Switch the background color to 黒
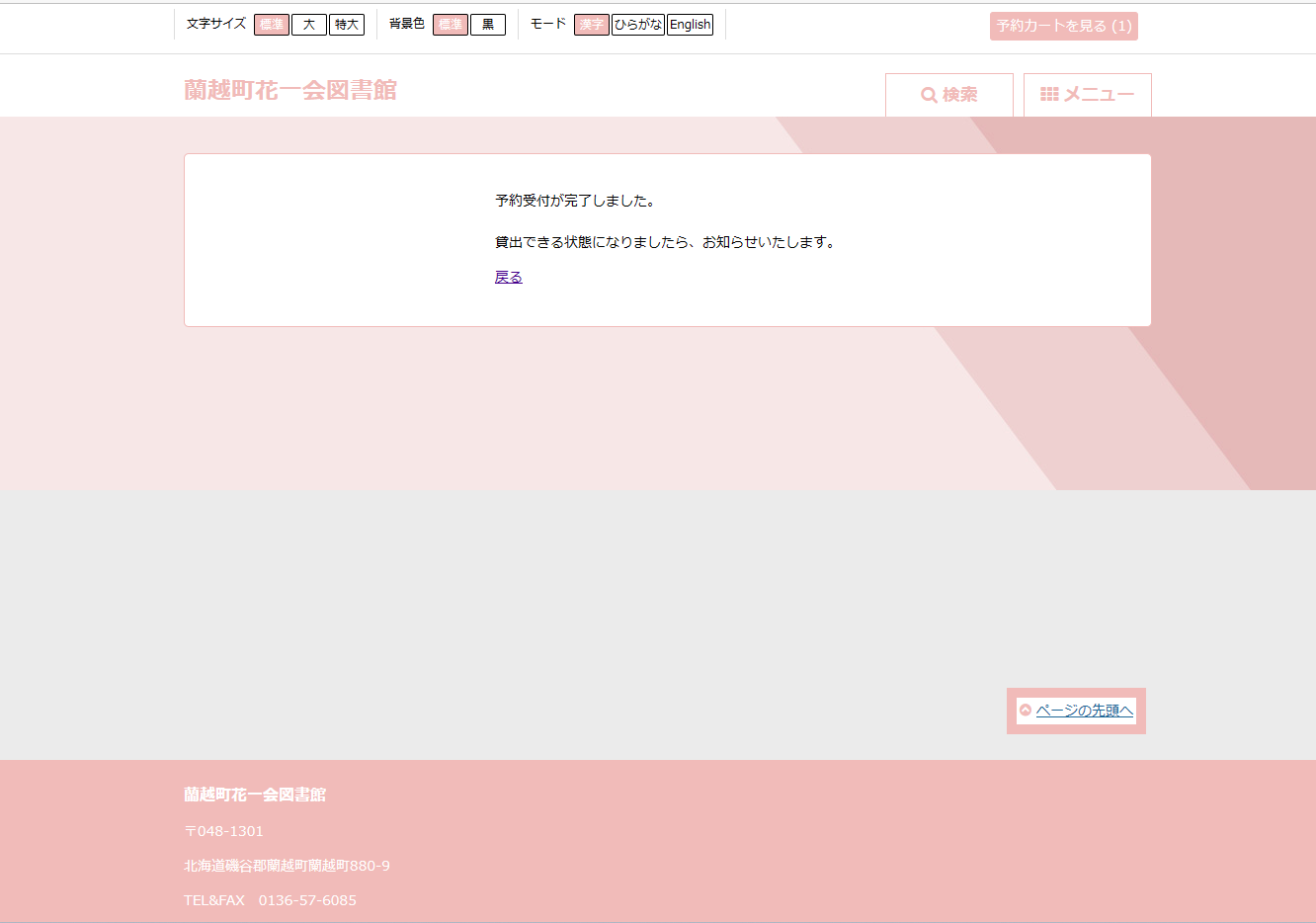Screen dimensions: 1316x923 click(488, 25)
